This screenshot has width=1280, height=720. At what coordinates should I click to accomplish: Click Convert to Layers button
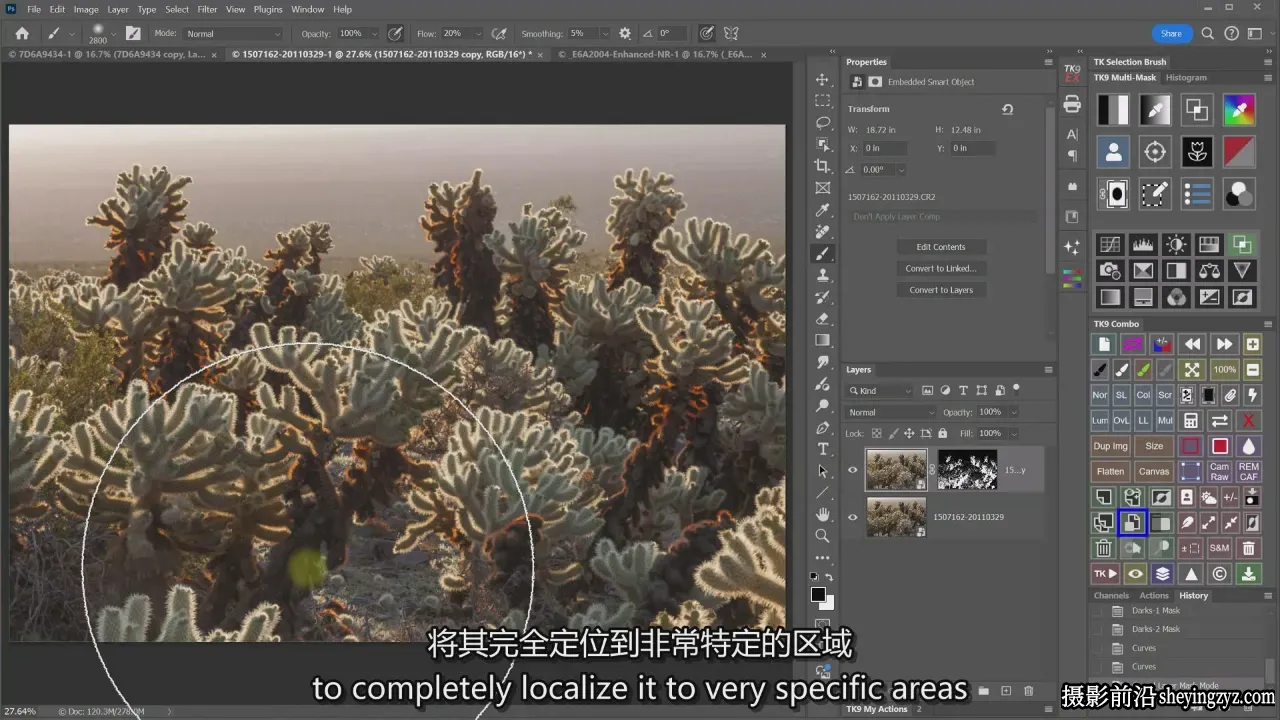click(x=941, y=290)
